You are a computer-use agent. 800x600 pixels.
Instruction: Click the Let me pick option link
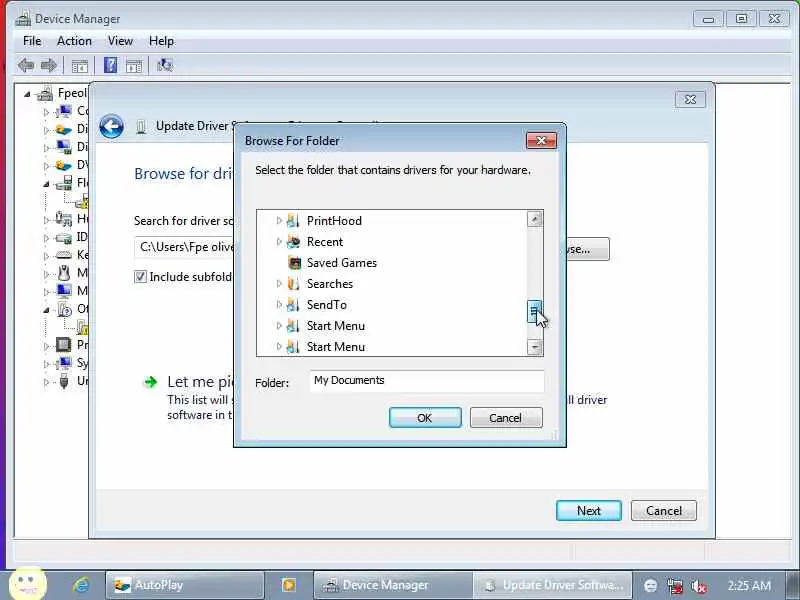pos(201,382)
